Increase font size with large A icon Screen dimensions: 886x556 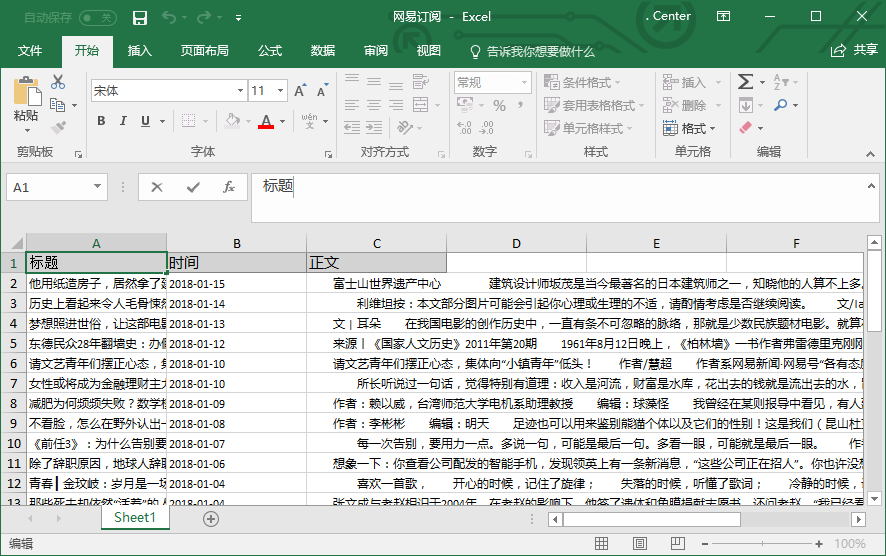coord(299,90)
